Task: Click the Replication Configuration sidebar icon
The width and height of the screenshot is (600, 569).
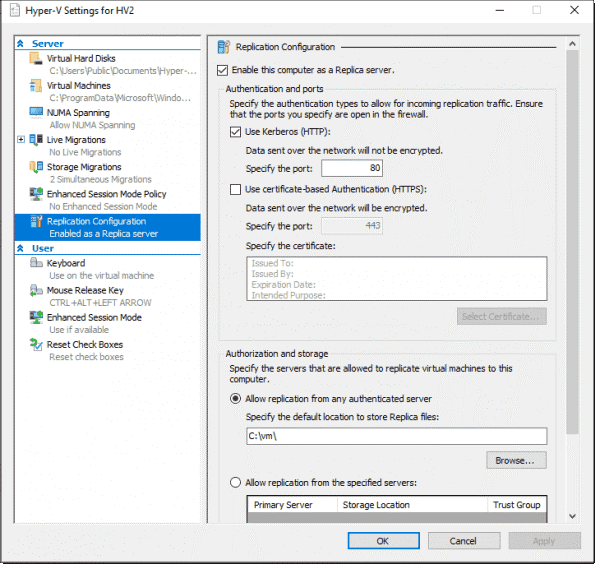Action: (36, 221)
